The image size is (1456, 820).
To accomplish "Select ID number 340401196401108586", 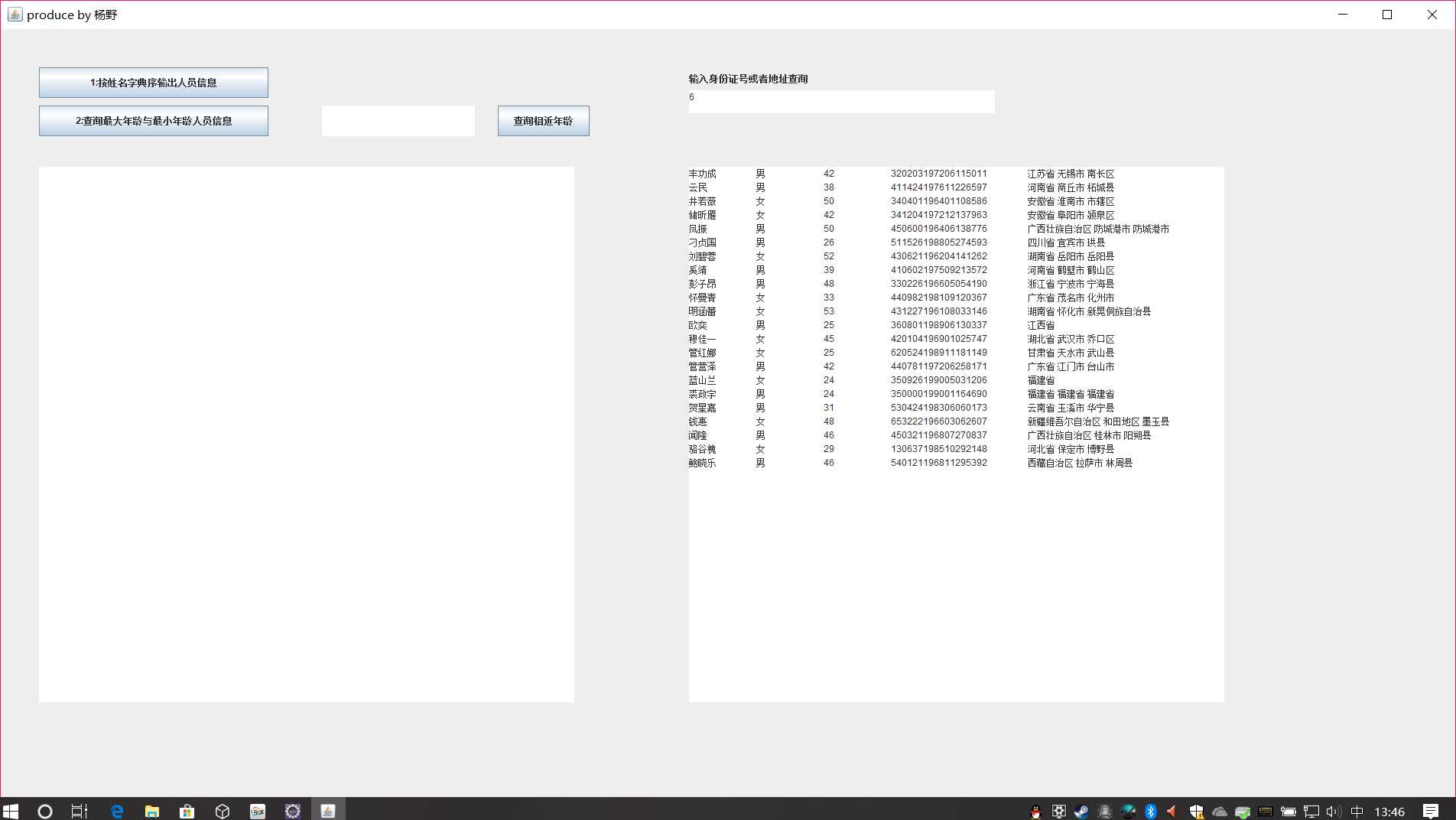I will tap(938, 201).
